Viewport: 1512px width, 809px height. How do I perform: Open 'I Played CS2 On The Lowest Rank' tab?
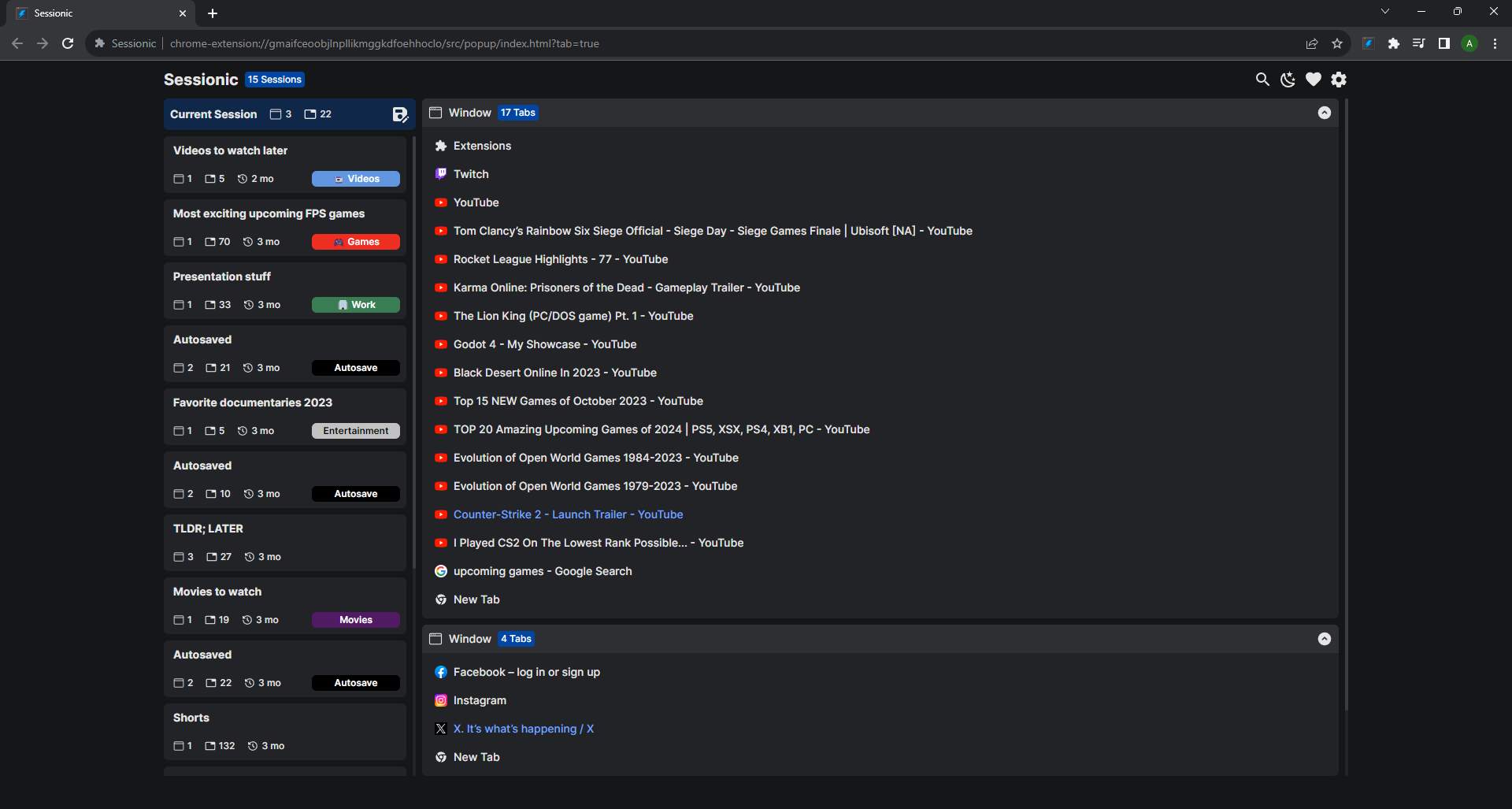point(598,543)
